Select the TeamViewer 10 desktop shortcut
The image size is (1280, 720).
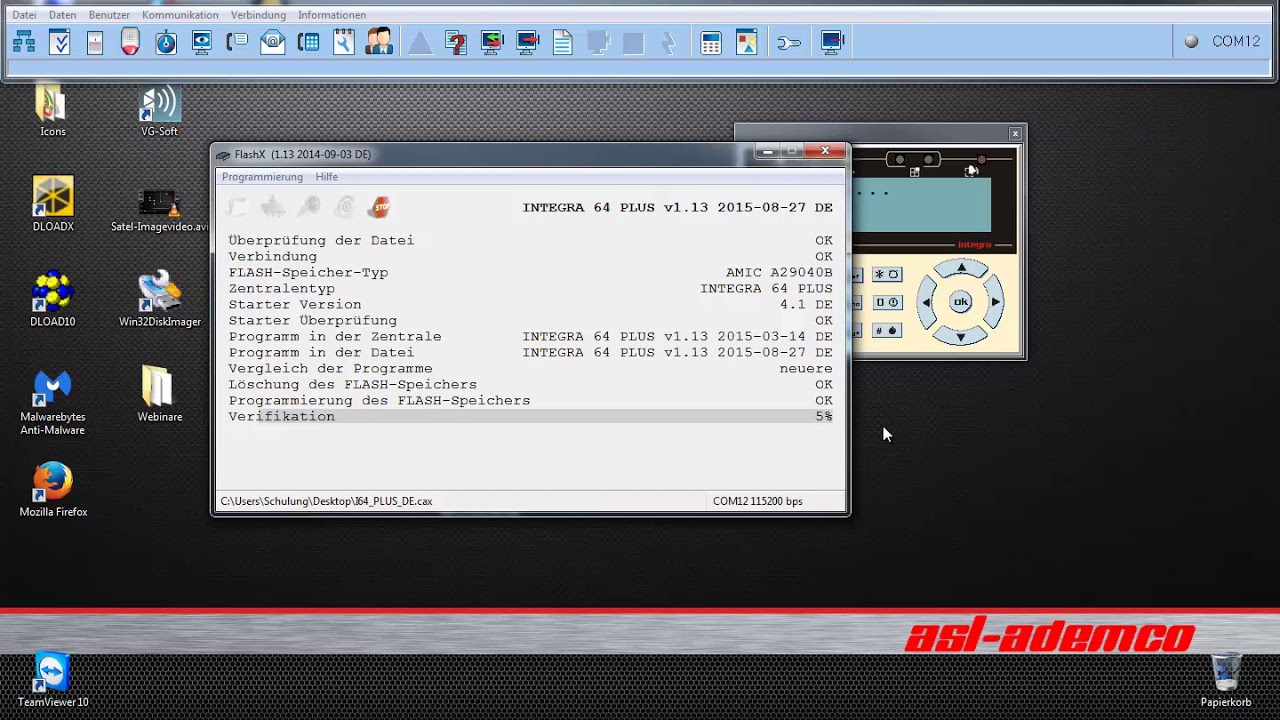click(53, 680)
